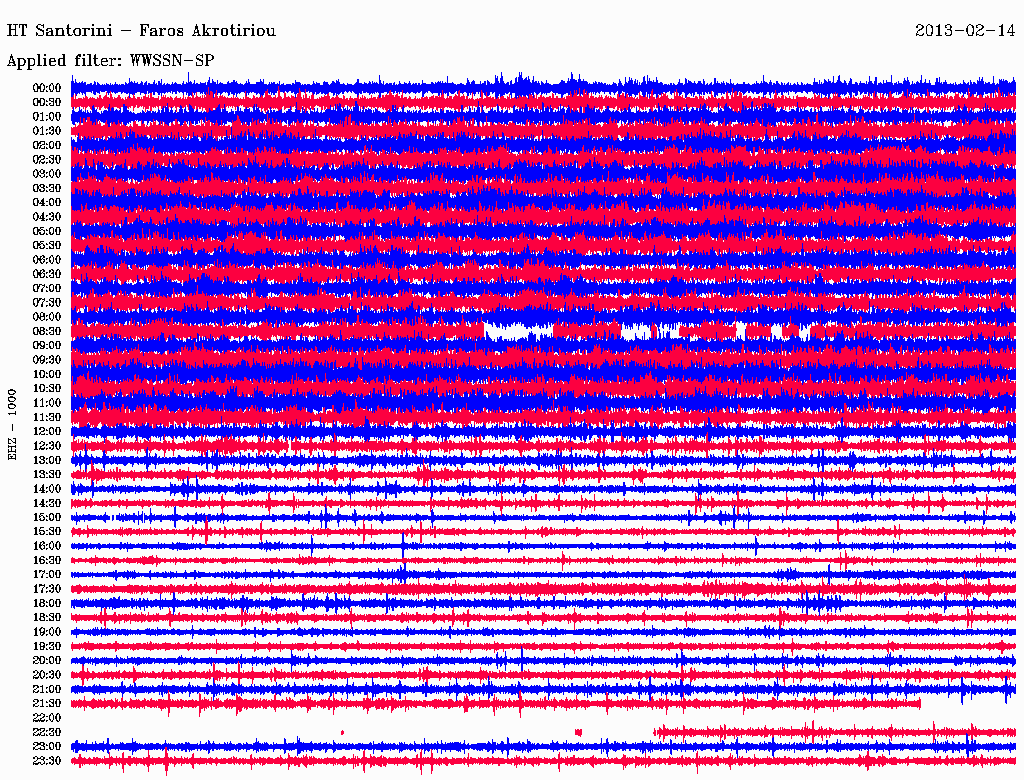This screenshot has width=1024, height=780.
Task: Select the 23:00 time label
Action: (x=47, y=747)
